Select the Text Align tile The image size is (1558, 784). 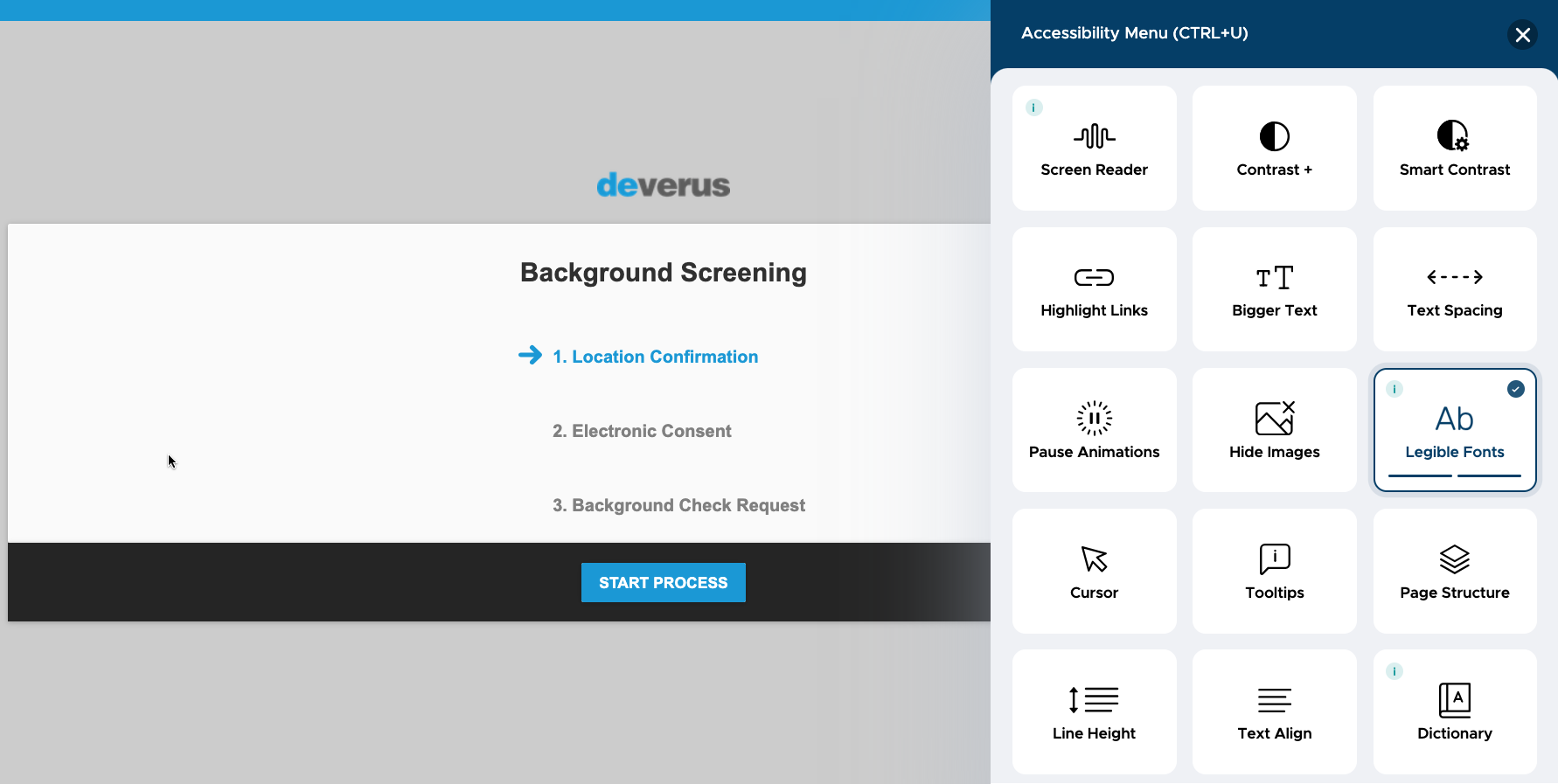click(1274, 711)
